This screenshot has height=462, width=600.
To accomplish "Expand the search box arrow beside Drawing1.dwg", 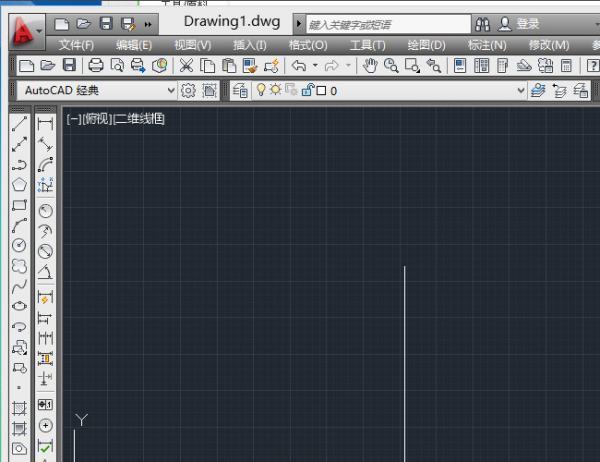I will [299, 24].
